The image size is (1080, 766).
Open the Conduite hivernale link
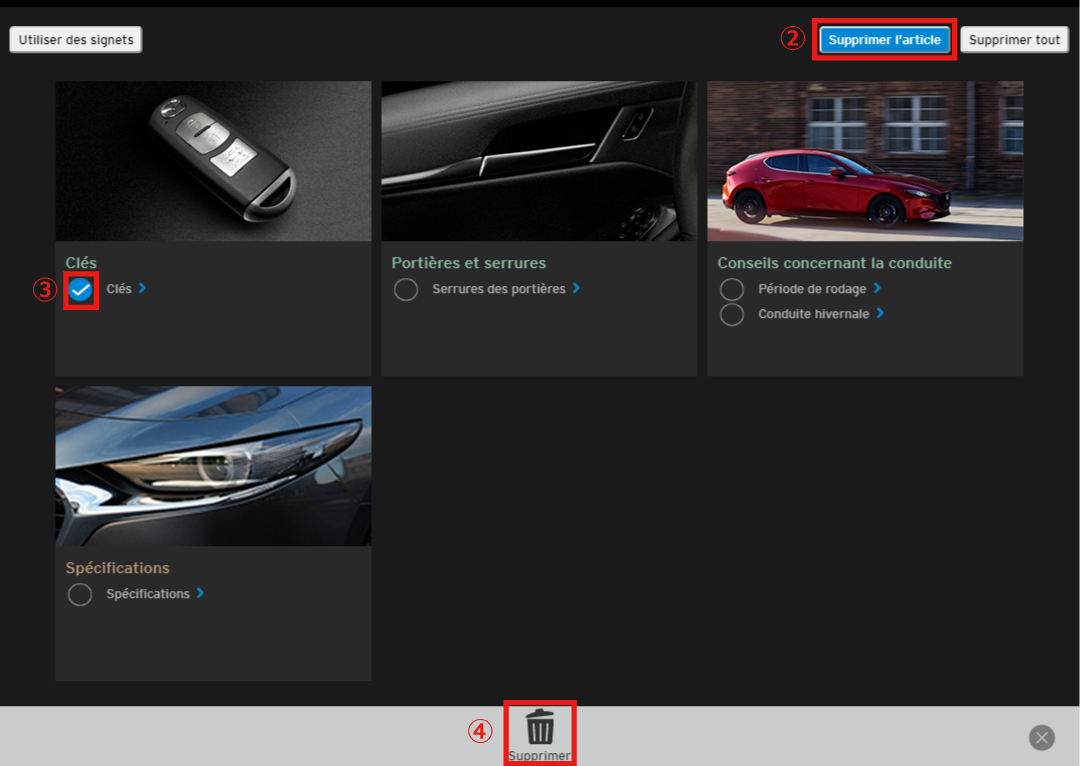point(813,314)
